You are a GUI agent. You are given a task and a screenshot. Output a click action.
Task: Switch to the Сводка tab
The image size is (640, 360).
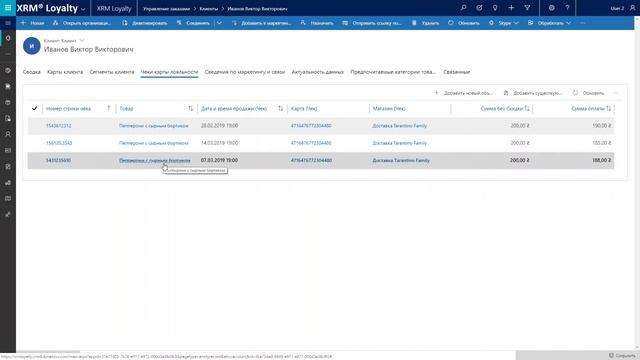click(31, 72)
